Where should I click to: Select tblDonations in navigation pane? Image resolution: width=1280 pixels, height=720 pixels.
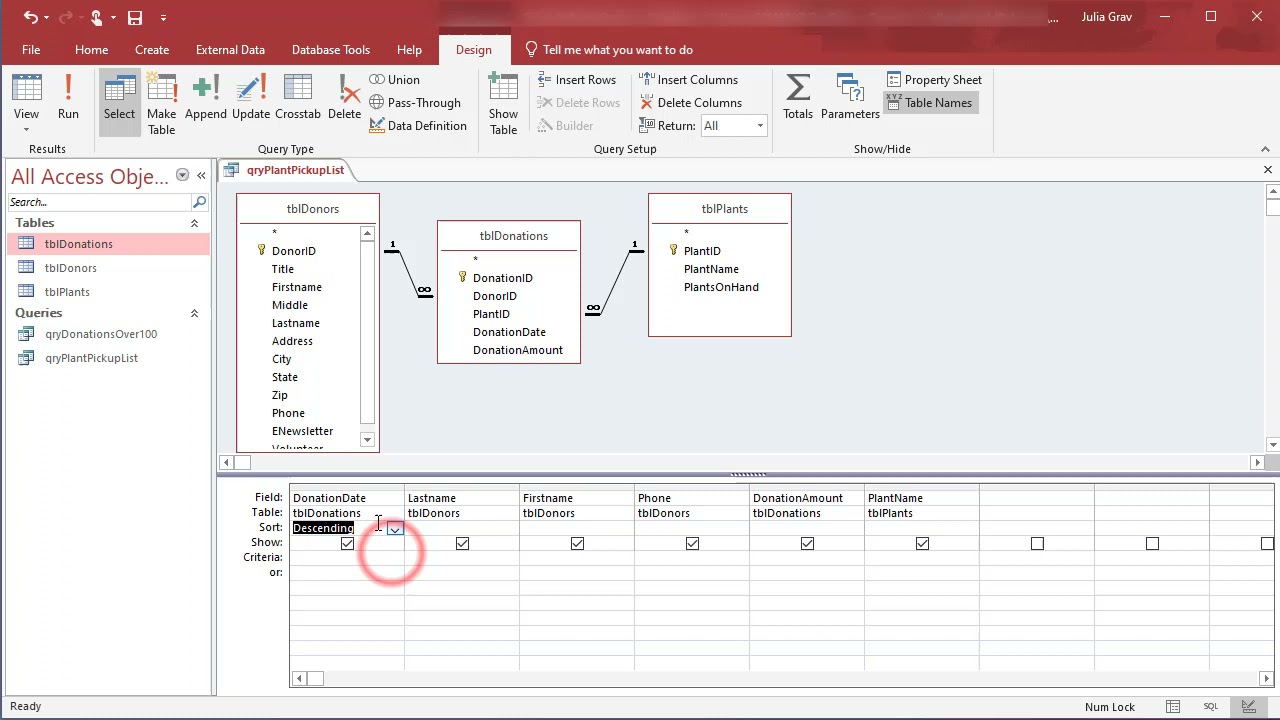click(x=108, y=244)
